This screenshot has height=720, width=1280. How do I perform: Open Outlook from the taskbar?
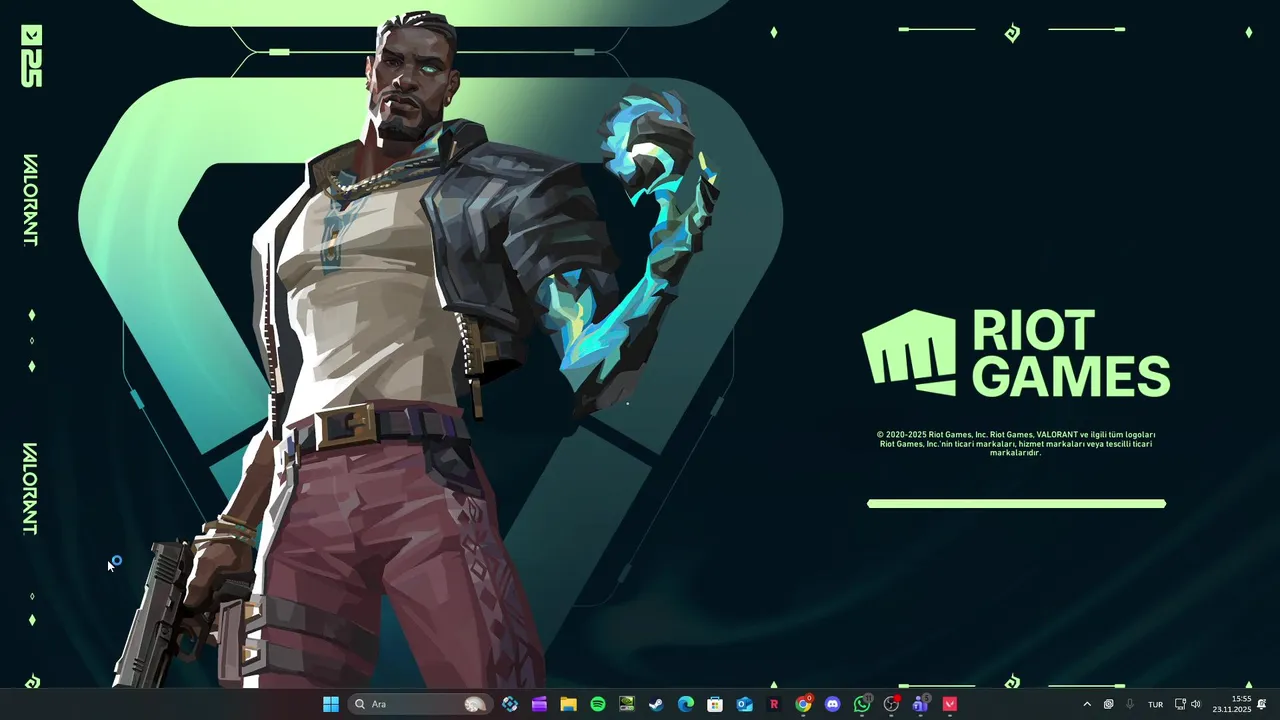pyautogui.click(x=744, y=704)
